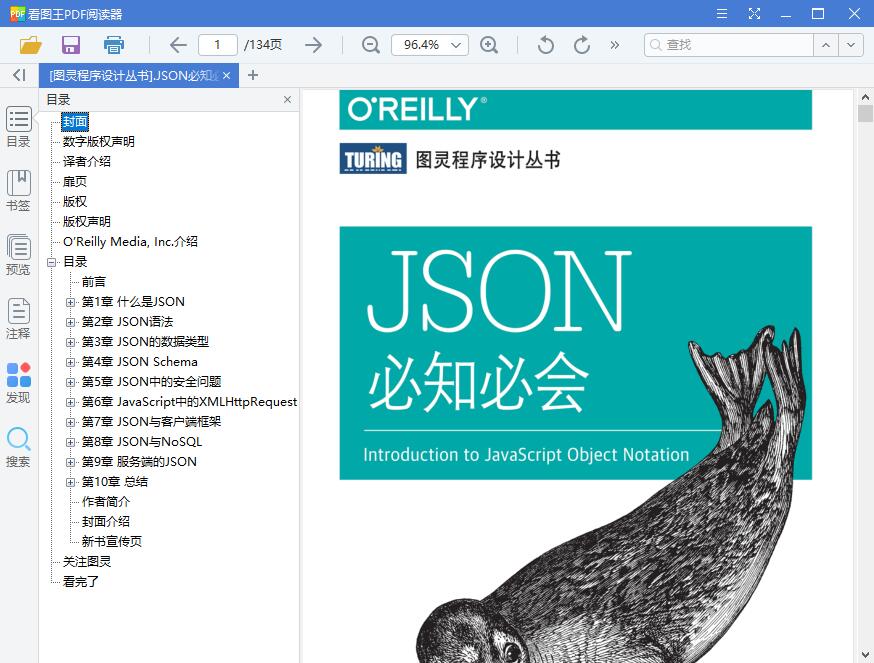Screen dimensions: 874x663
Task: Expand the 第7章 JSON与客户端框架 node
Action: [x=70, y=423]
